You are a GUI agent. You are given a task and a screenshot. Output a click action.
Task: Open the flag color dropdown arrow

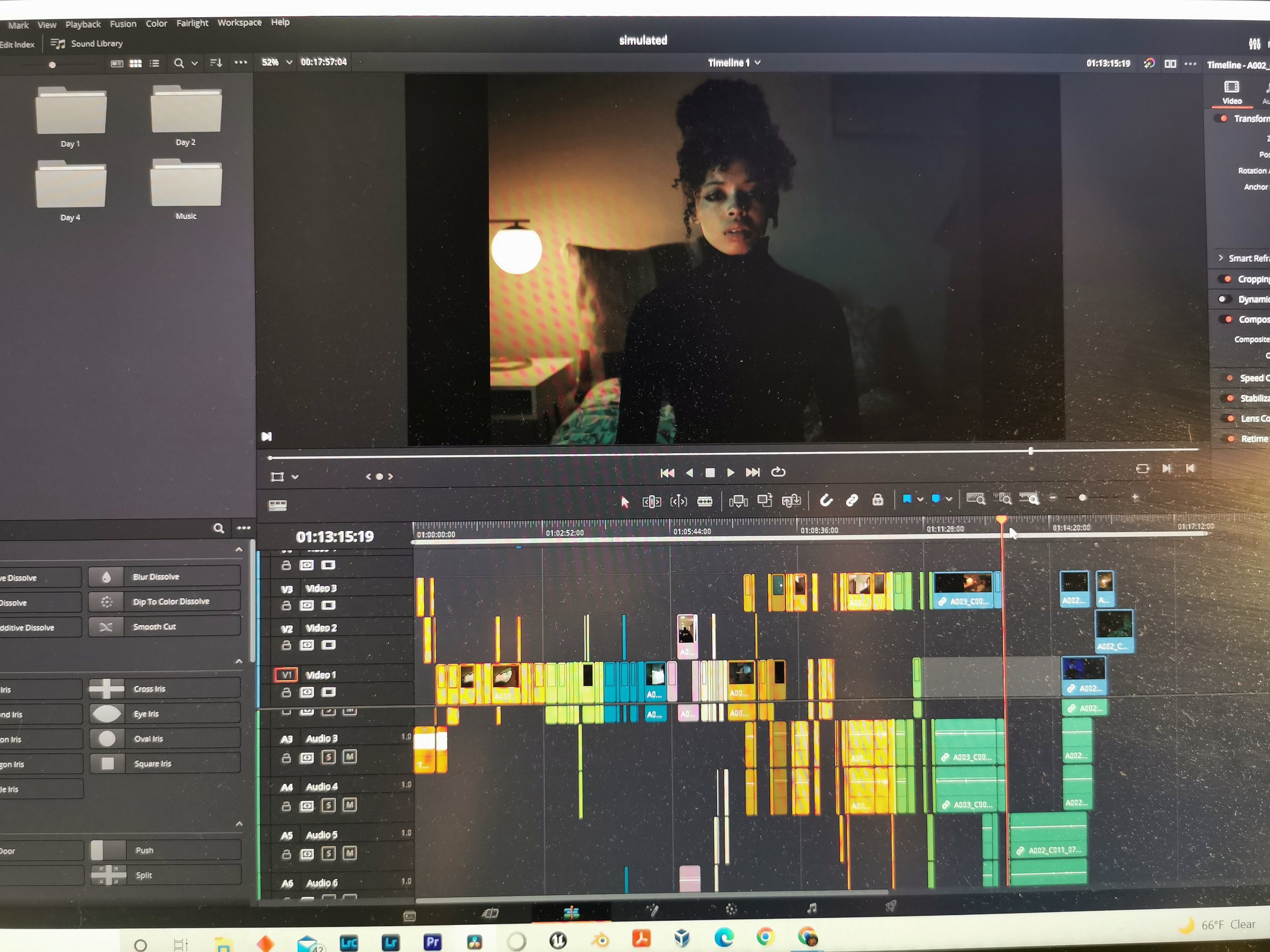920,499
